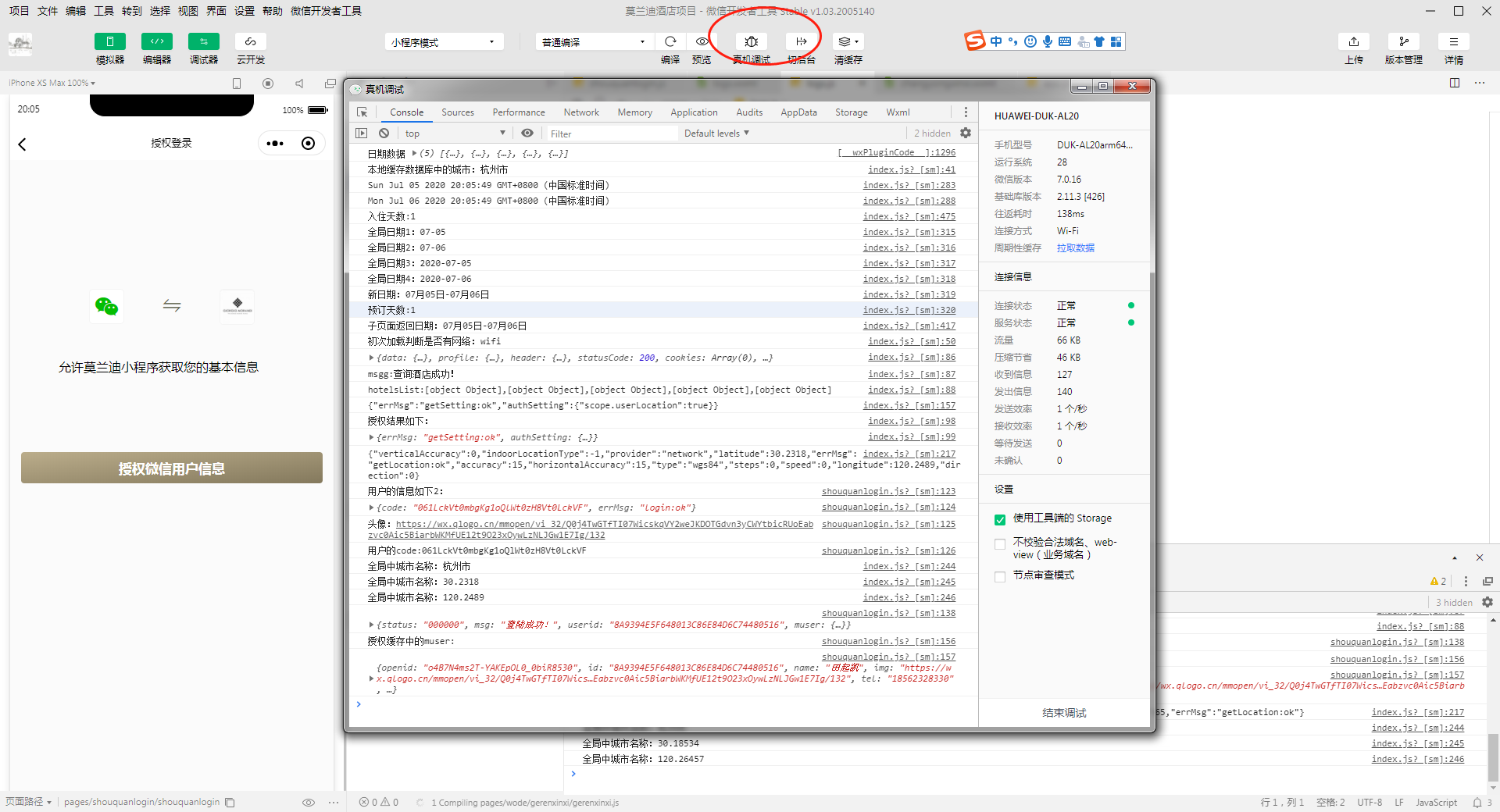The image size is (1500, 812).
Task: Open the console context 'top' dropdown
Action: (455, 134)
